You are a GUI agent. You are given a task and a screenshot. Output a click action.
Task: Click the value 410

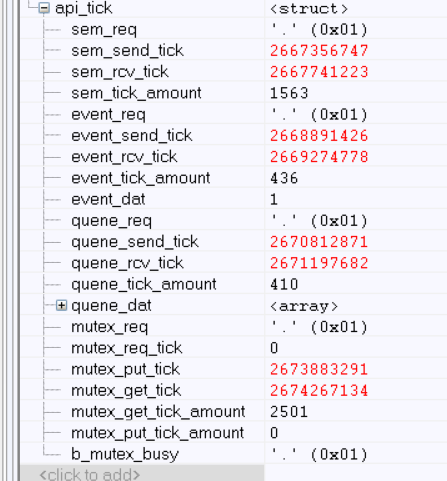(x=284, y=284)
